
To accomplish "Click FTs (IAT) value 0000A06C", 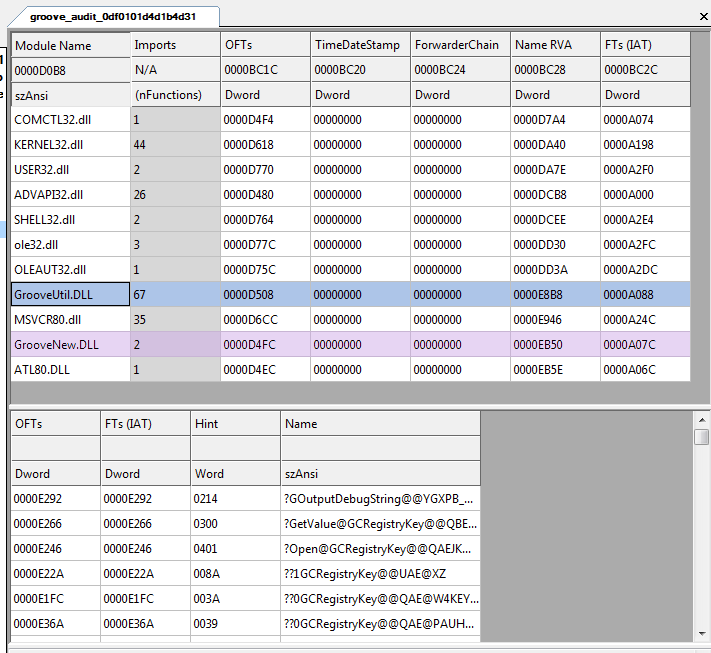I will [x=645, y=369].
